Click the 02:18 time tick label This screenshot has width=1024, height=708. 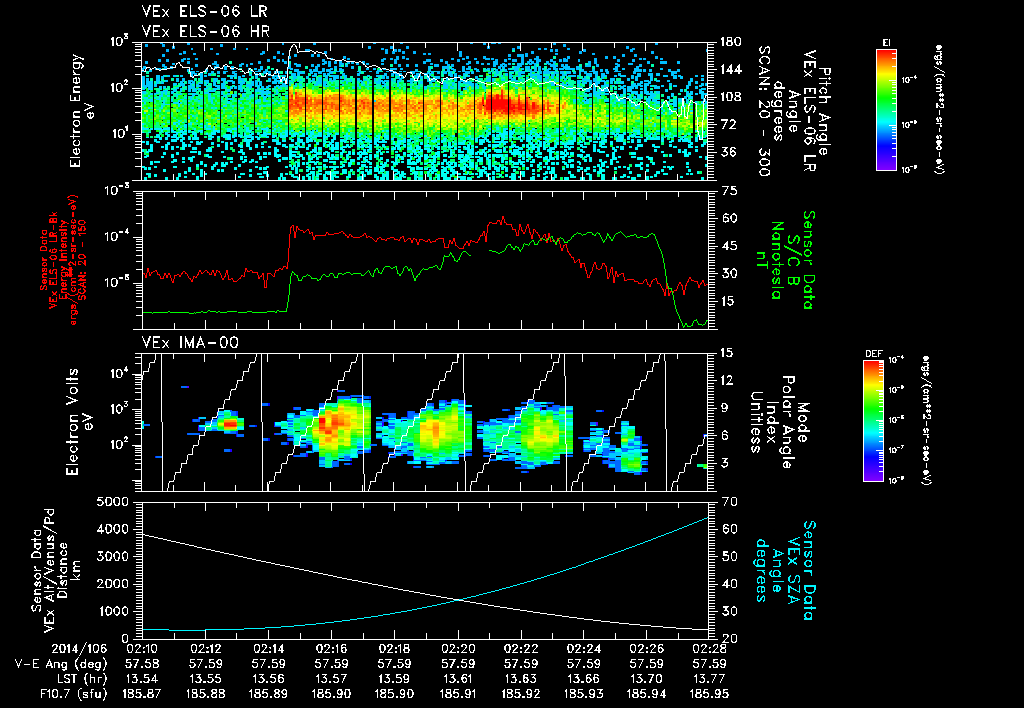point(394,650)
